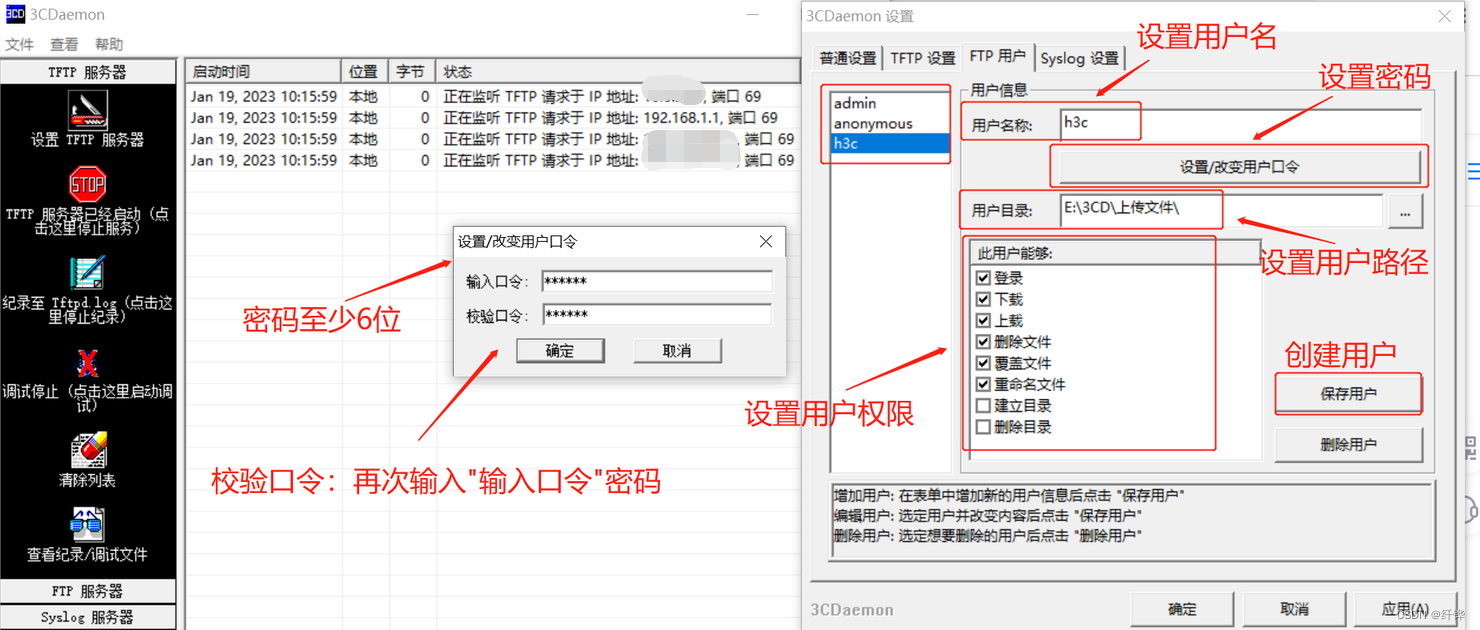Click the 位置 column header

(364, 72)
